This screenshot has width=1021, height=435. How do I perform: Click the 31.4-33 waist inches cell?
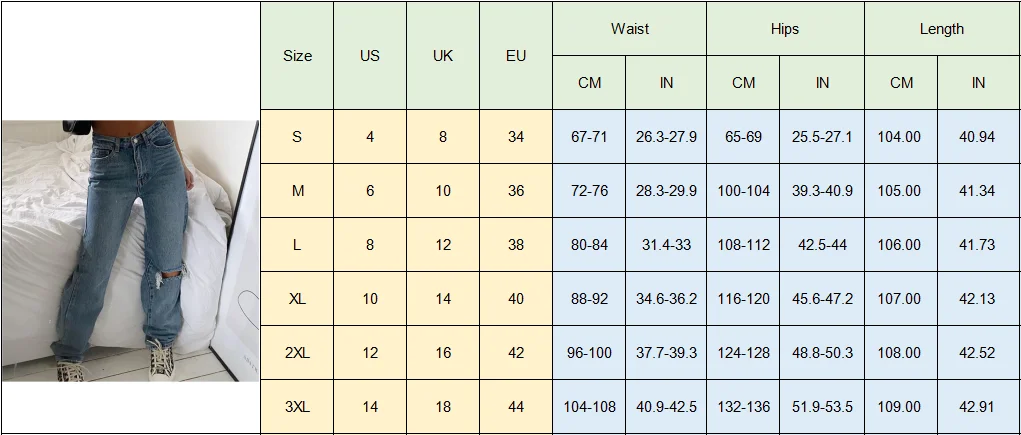click(x=666, y=245)
